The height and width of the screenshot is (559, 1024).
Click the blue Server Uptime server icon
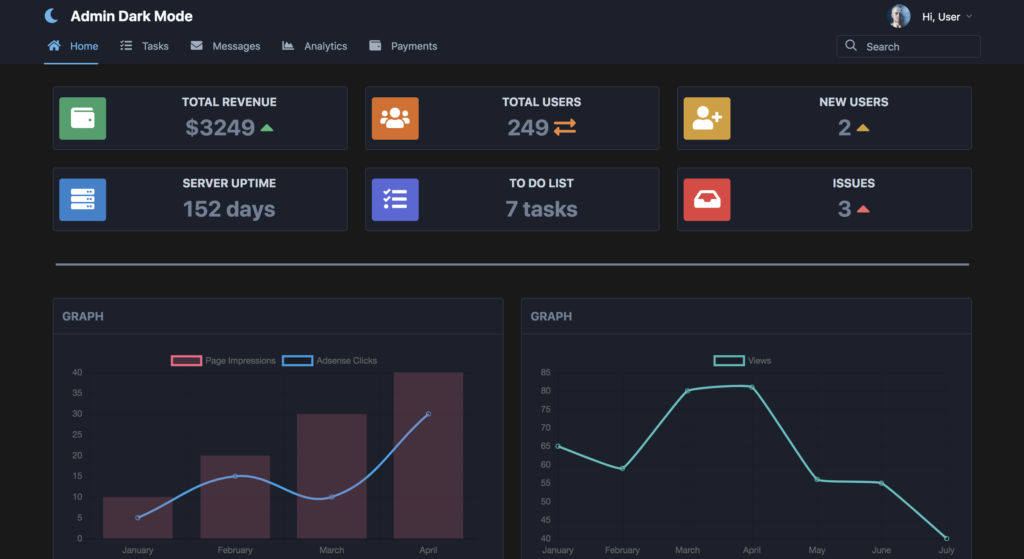pos(82,200)
